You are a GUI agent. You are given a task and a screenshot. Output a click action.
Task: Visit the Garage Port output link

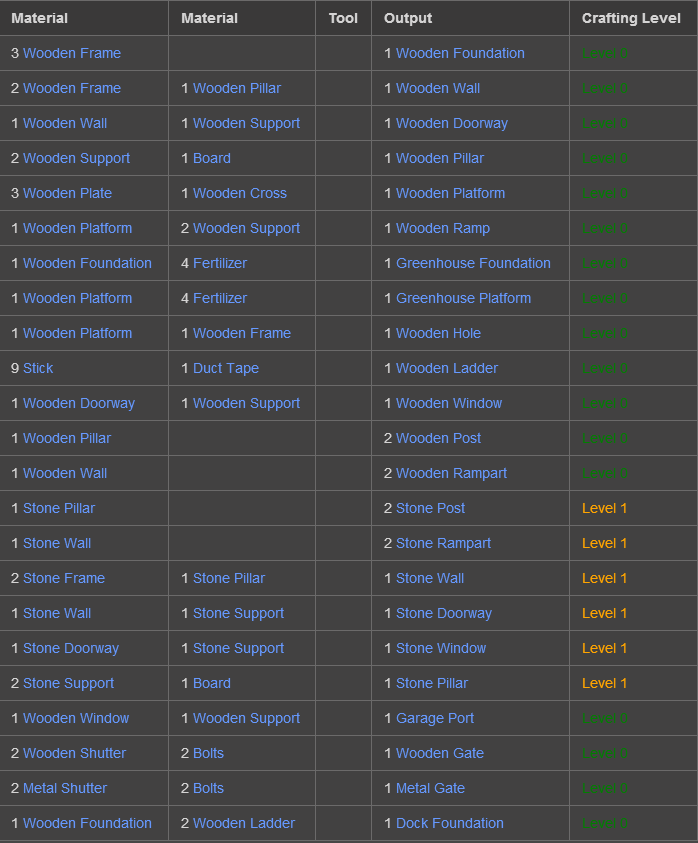(435, 718)
